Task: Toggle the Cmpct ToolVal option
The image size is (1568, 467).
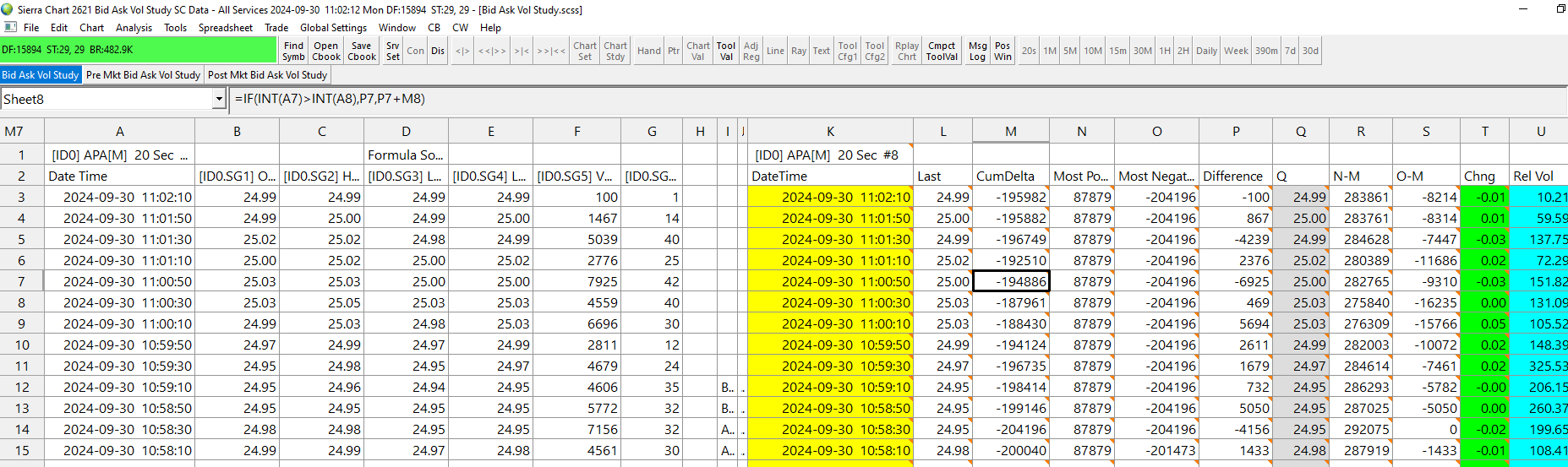Action: pos(942,51)
